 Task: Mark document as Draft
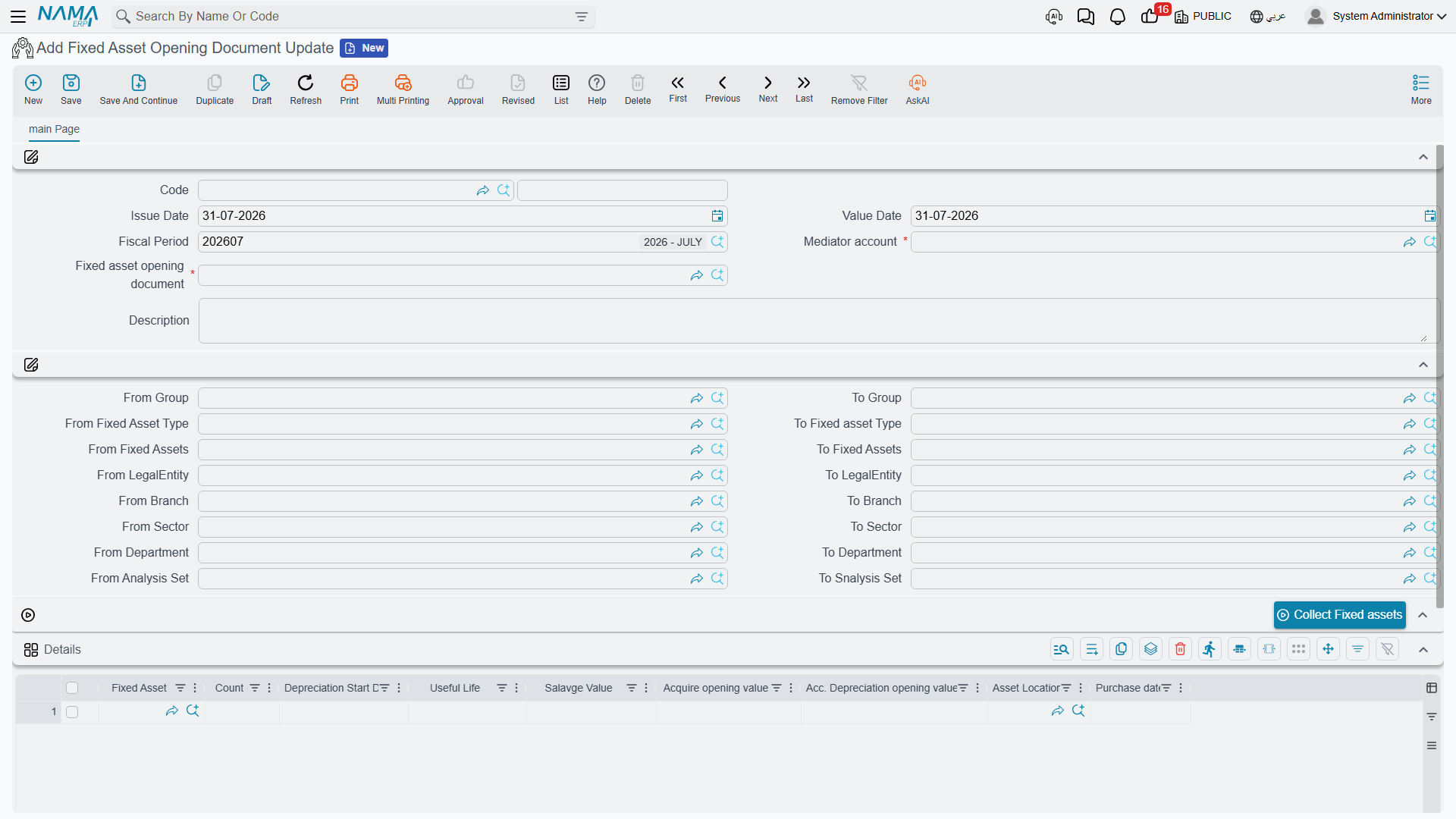[262, 89]
